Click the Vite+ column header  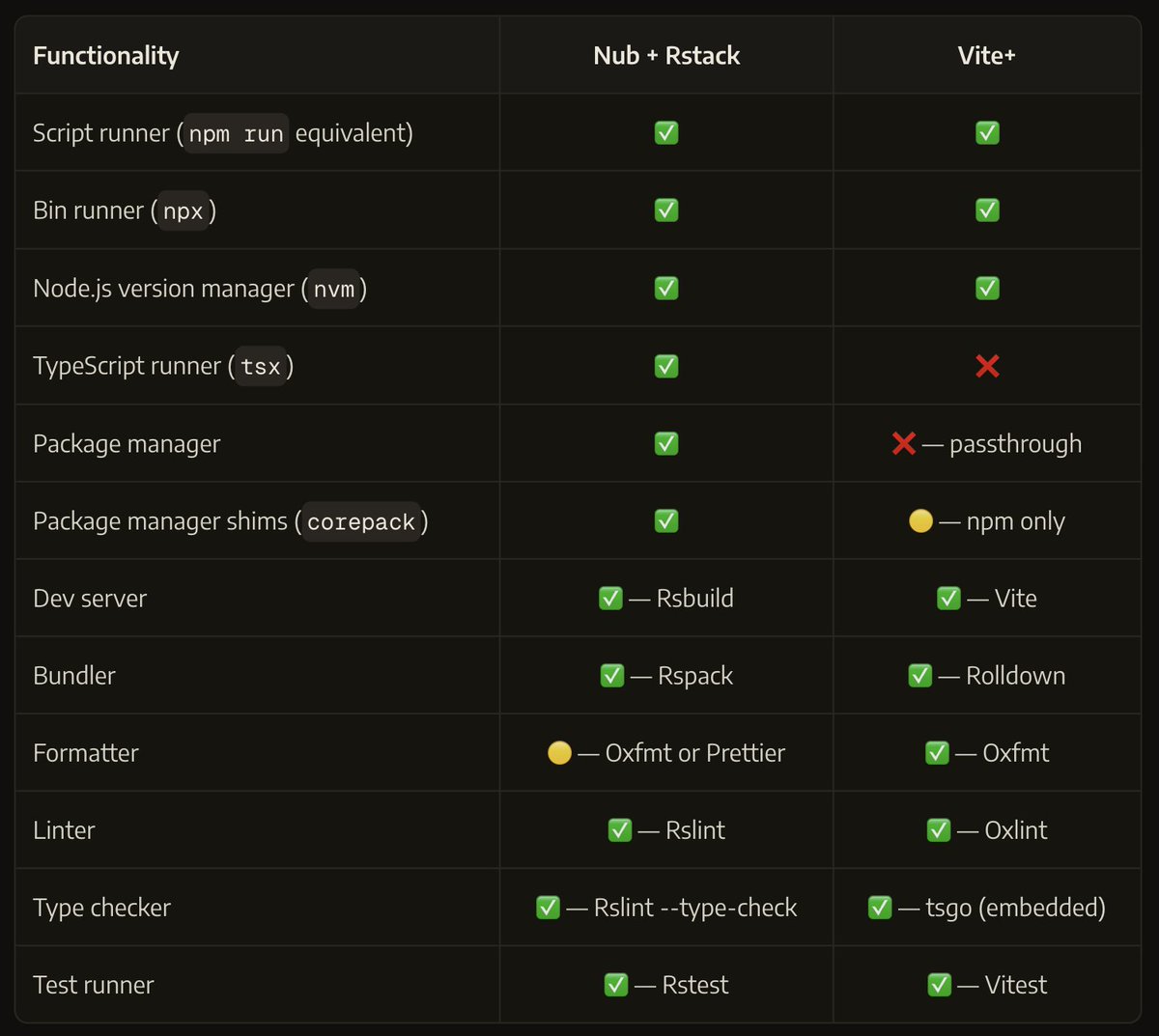coord(987,56)
